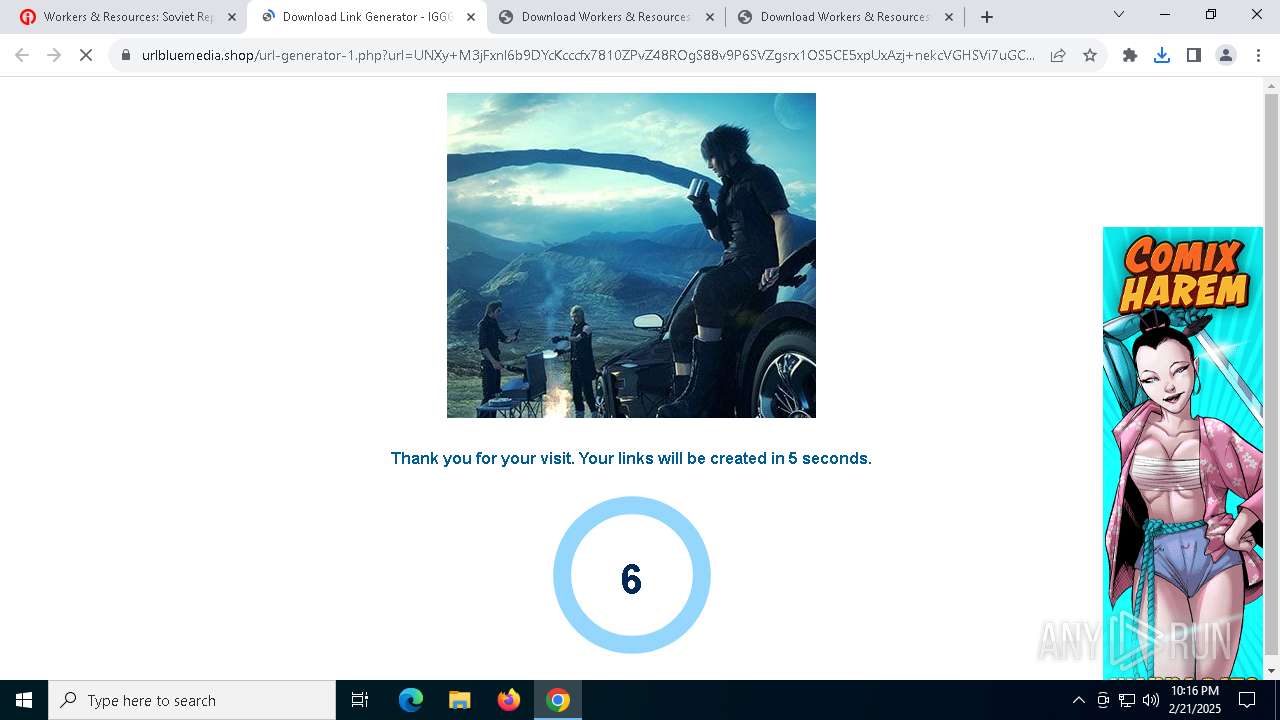1280x720 pixels.
Task: Close the third Download Workers tab
Action: pos(710,17)
